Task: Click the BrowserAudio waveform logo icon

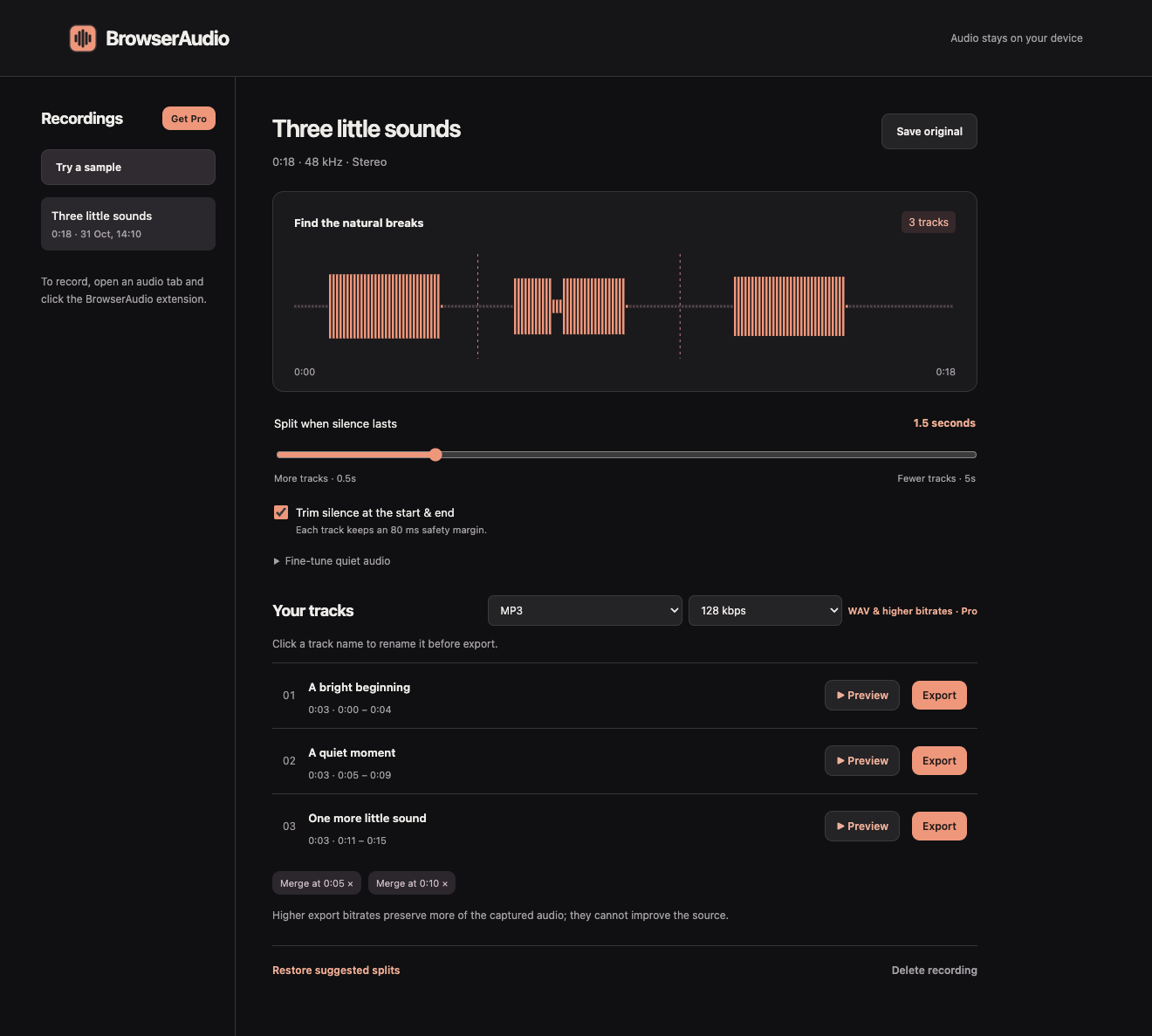Action: click(x=83, y=38)
